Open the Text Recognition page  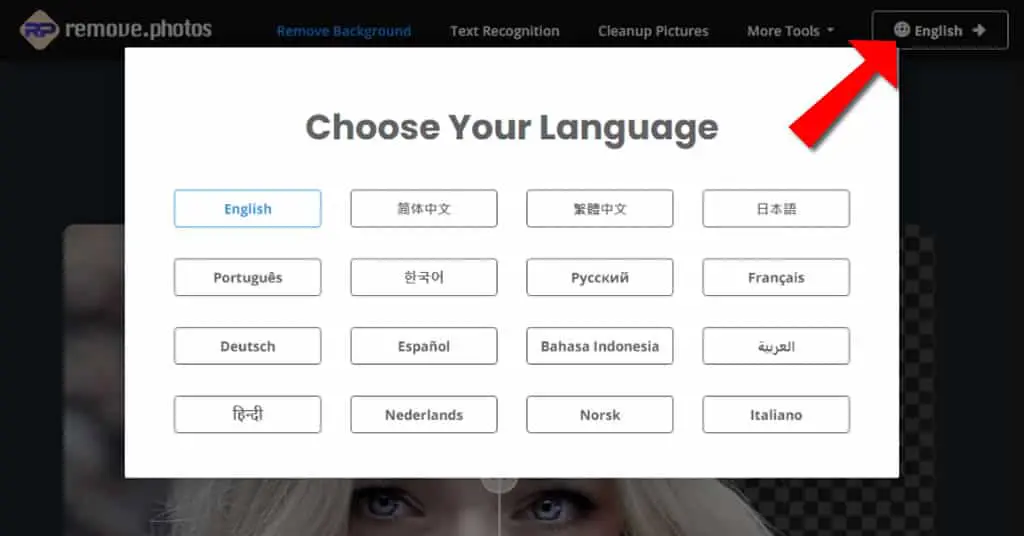[x=504, y=31]
